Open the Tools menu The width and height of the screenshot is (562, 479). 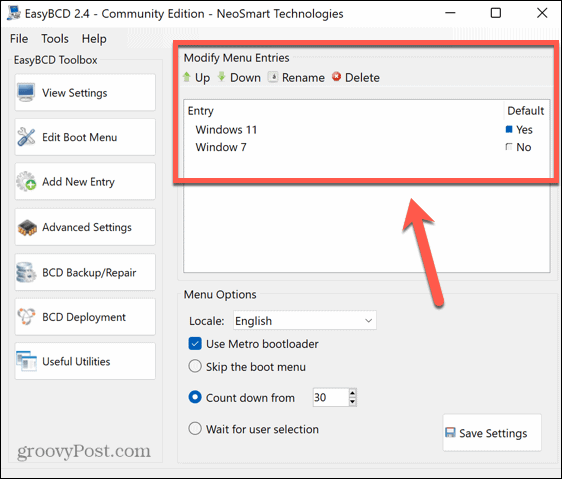click(55, 39)
